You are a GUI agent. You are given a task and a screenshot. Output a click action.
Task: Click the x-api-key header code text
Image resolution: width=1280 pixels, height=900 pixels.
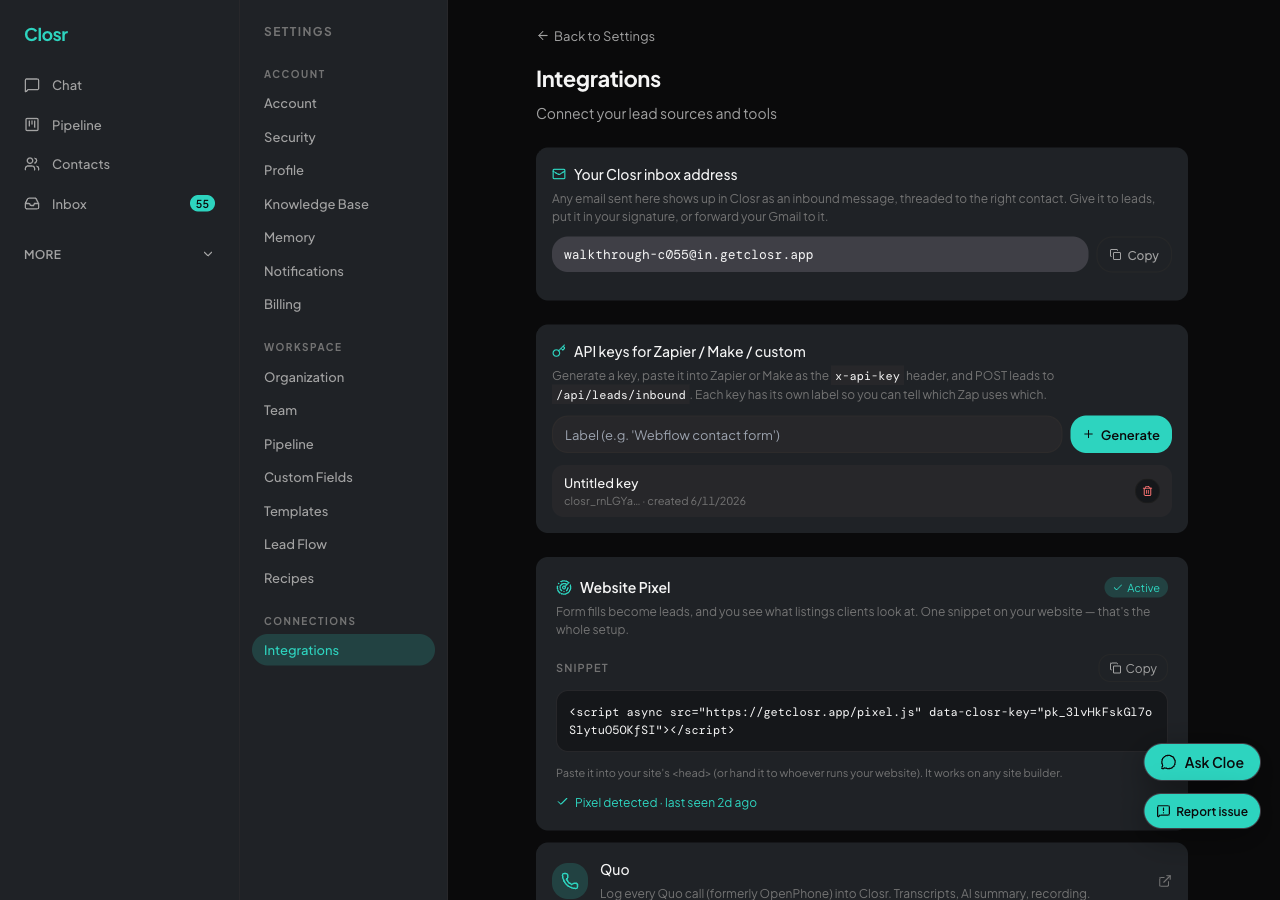point(867,376)
